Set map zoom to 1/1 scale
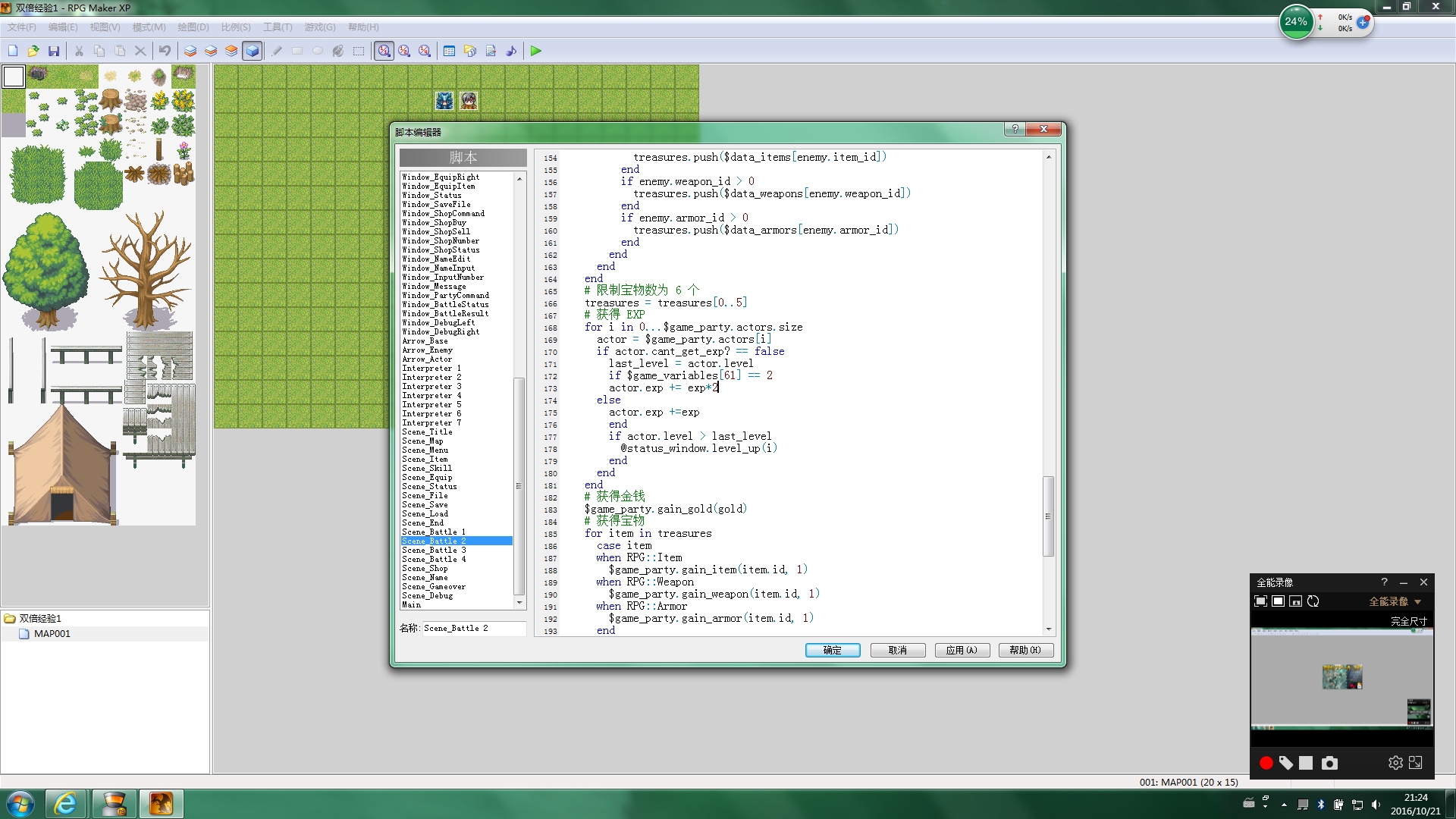 point(384,51)
